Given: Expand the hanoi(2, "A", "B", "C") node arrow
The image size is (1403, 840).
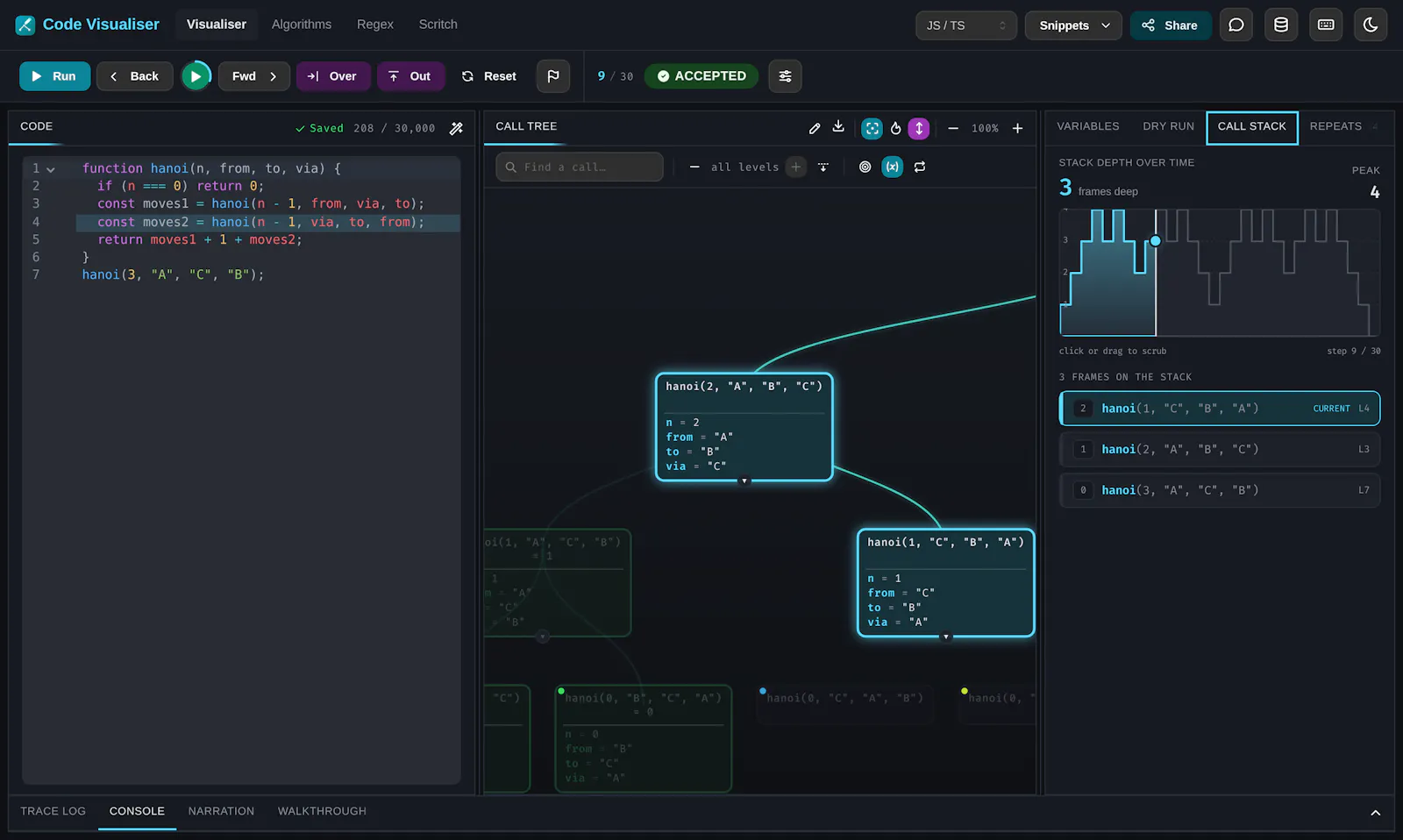Looking at the screenshot, I should [x=744, y=481].
